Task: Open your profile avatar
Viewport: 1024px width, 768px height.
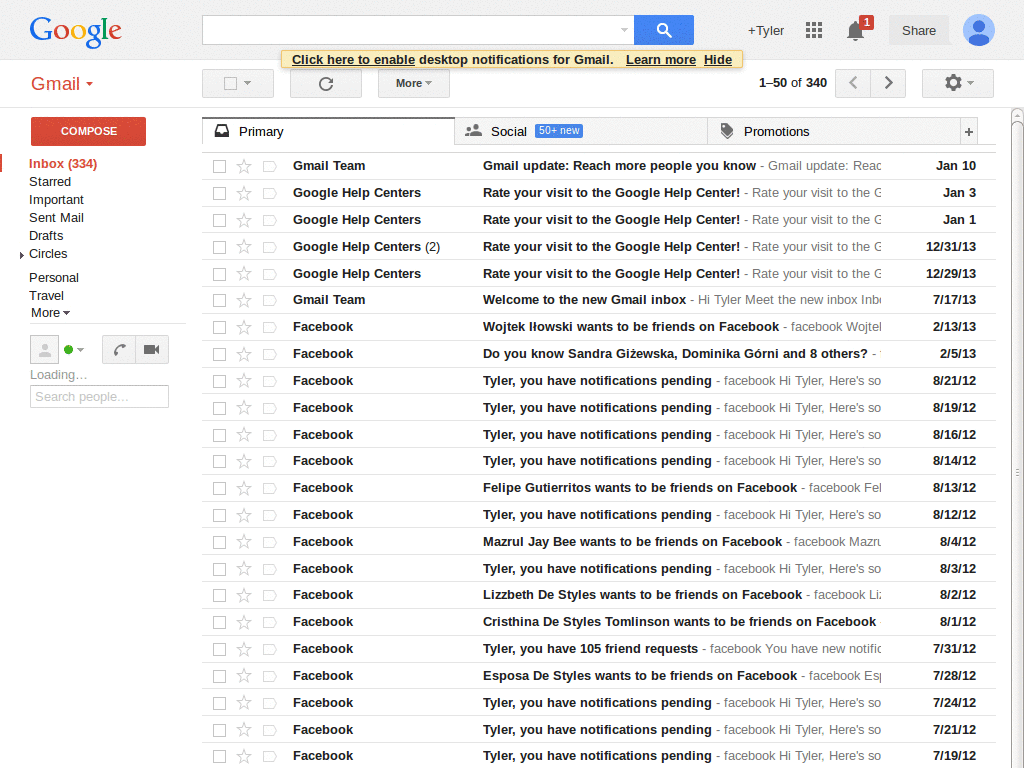Action: tap(978, 30)
